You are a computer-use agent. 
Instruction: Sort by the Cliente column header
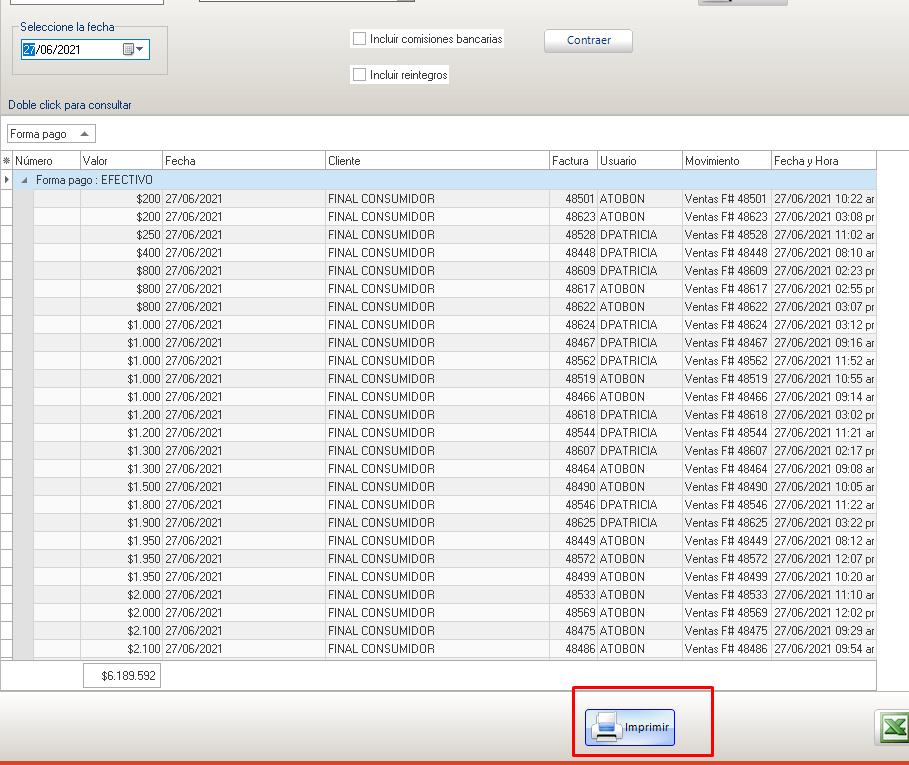coord(435,161)
